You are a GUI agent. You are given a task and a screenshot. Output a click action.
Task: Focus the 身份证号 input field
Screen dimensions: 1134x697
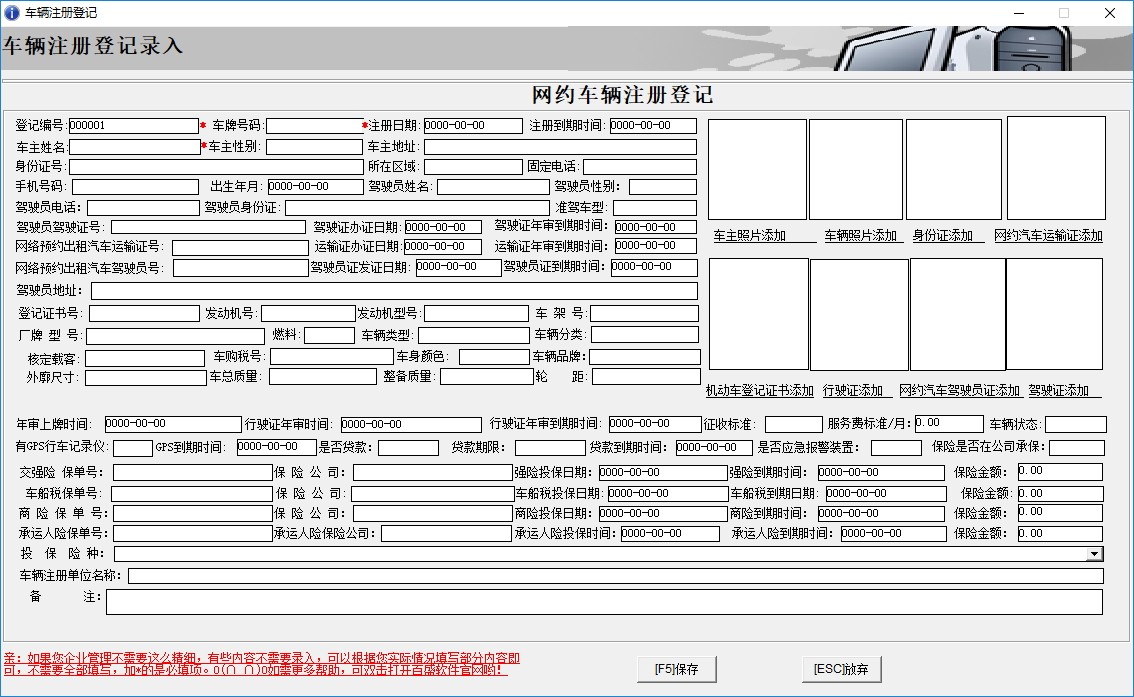tap(216, 166)
